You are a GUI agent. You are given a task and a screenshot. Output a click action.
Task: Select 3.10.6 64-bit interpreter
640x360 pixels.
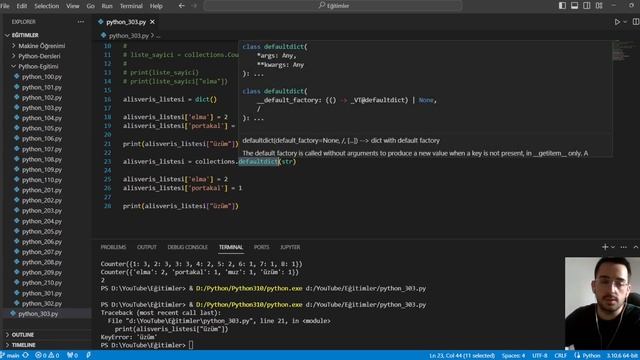622,356
